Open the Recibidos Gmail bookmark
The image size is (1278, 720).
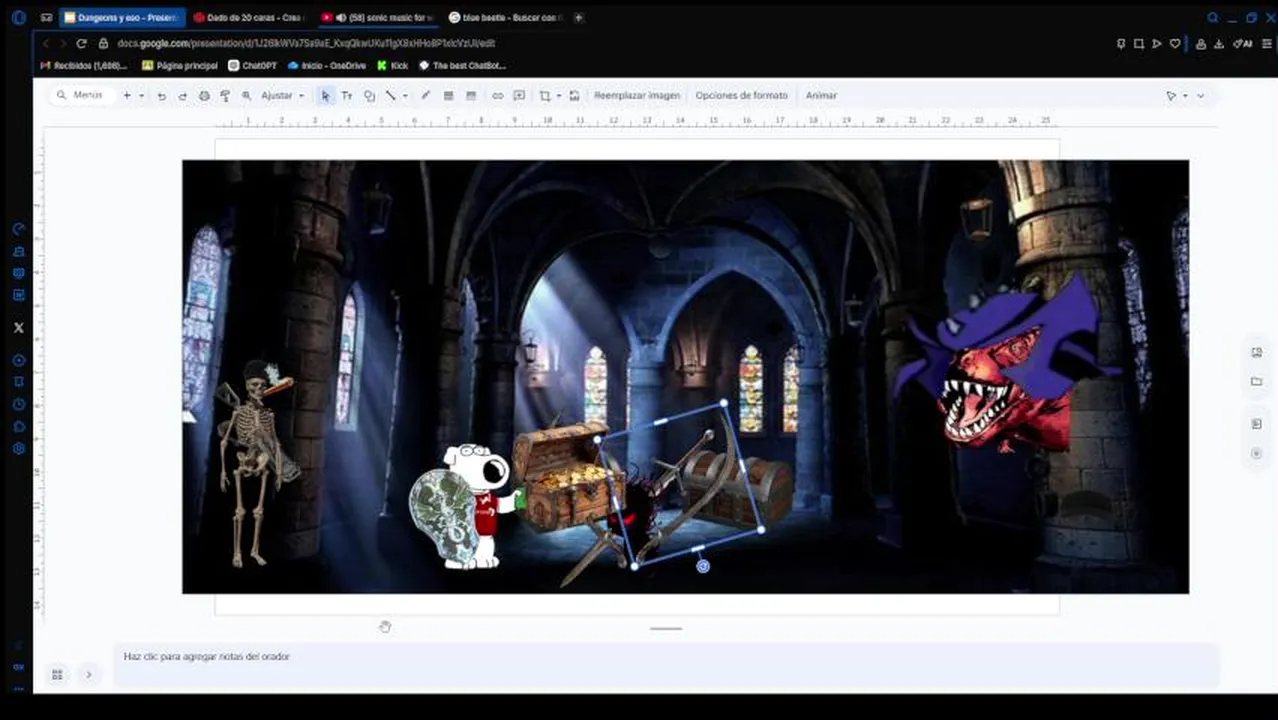(x=83, y=66)
